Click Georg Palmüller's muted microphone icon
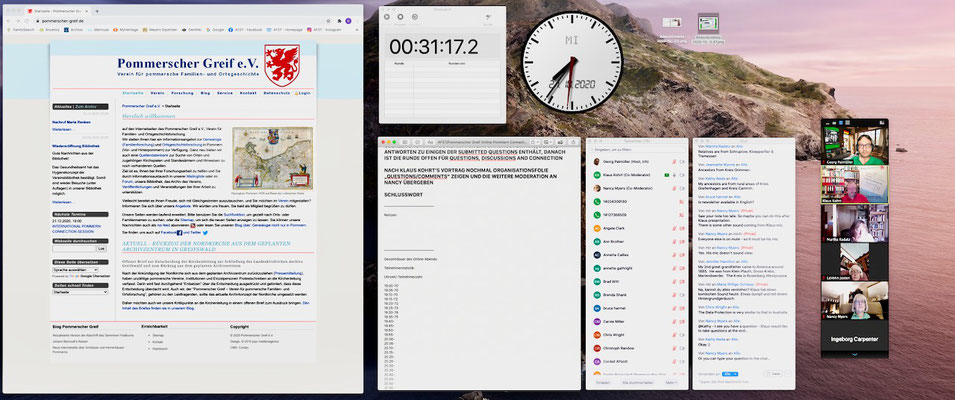 pyautogui.click(x=674, y=161)
